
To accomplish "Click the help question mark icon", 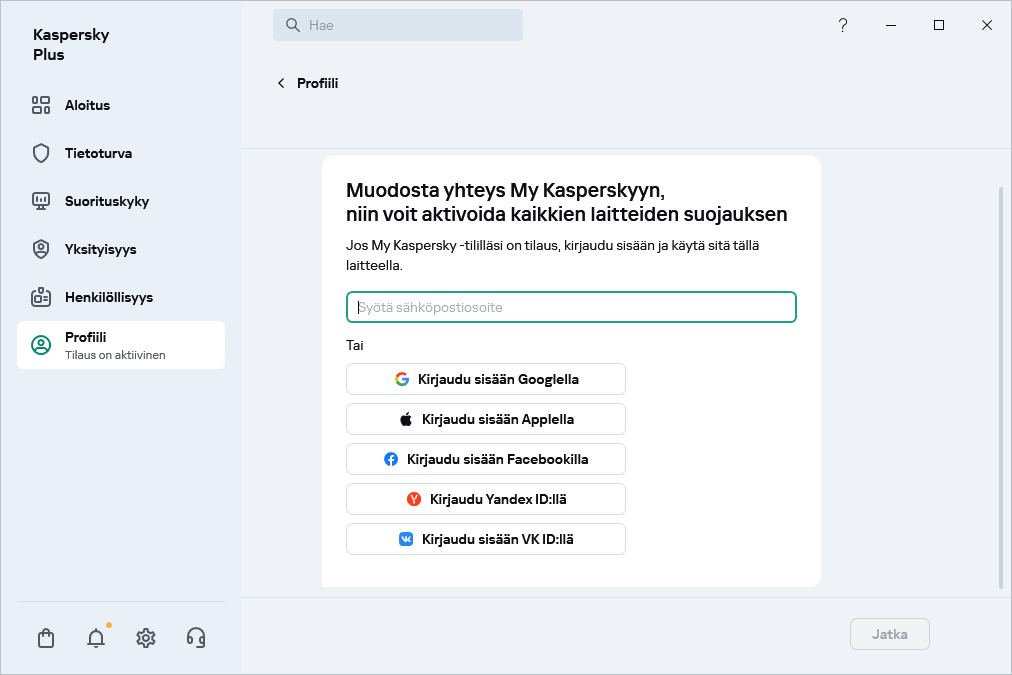I will tap(843, 25).
